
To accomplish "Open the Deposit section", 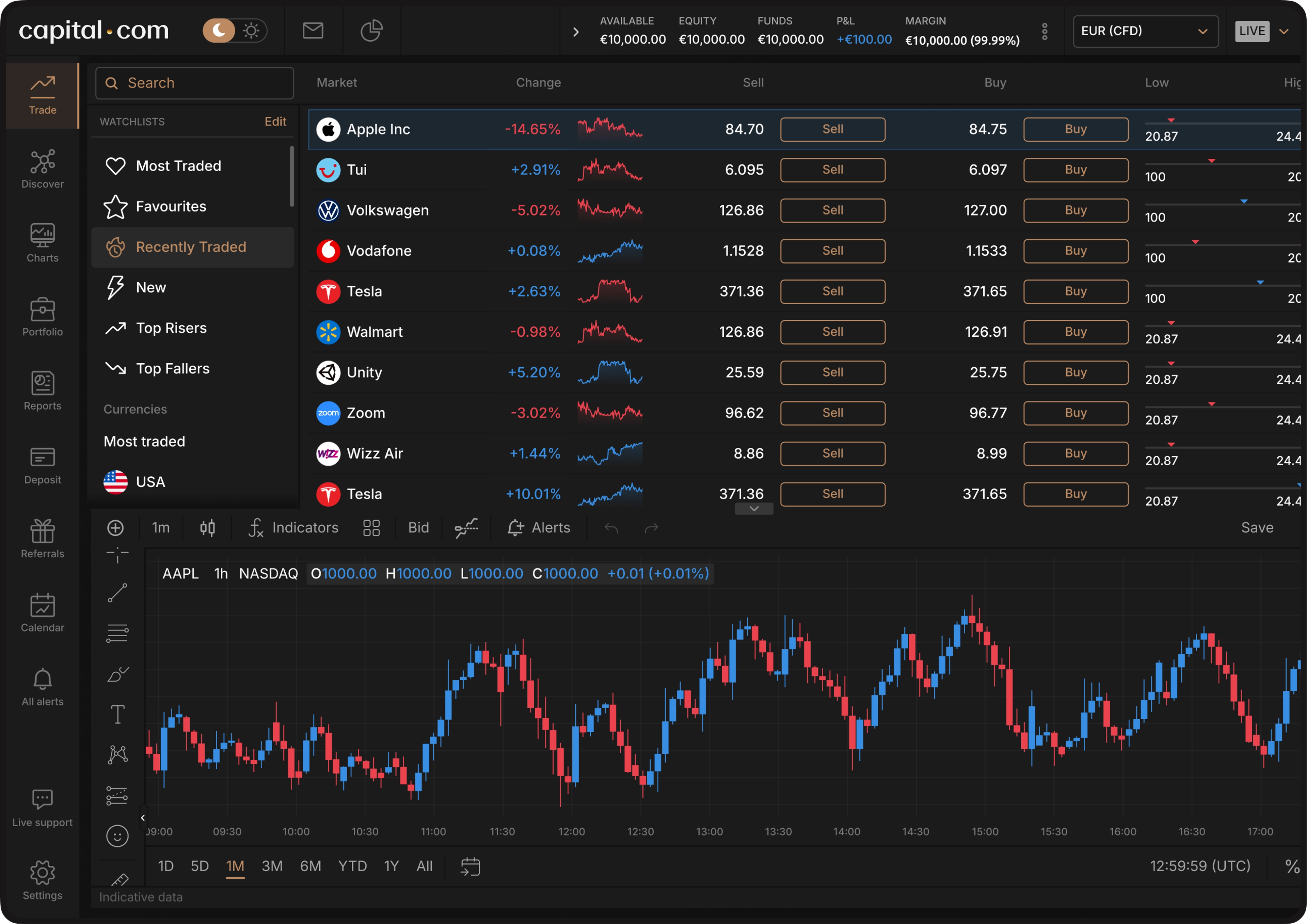I will (x=43, y=465).
